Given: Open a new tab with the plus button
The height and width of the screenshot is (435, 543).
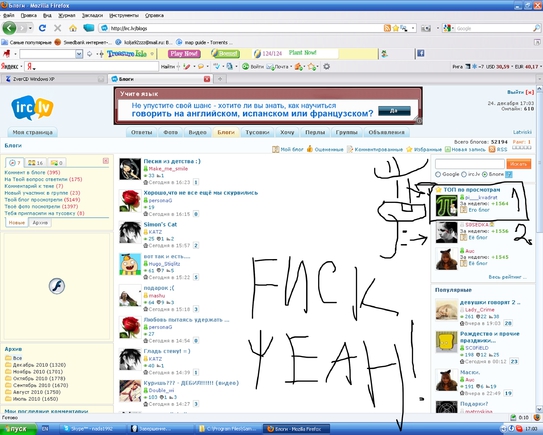Looking at the screenshot, I should tap(220, 79).
